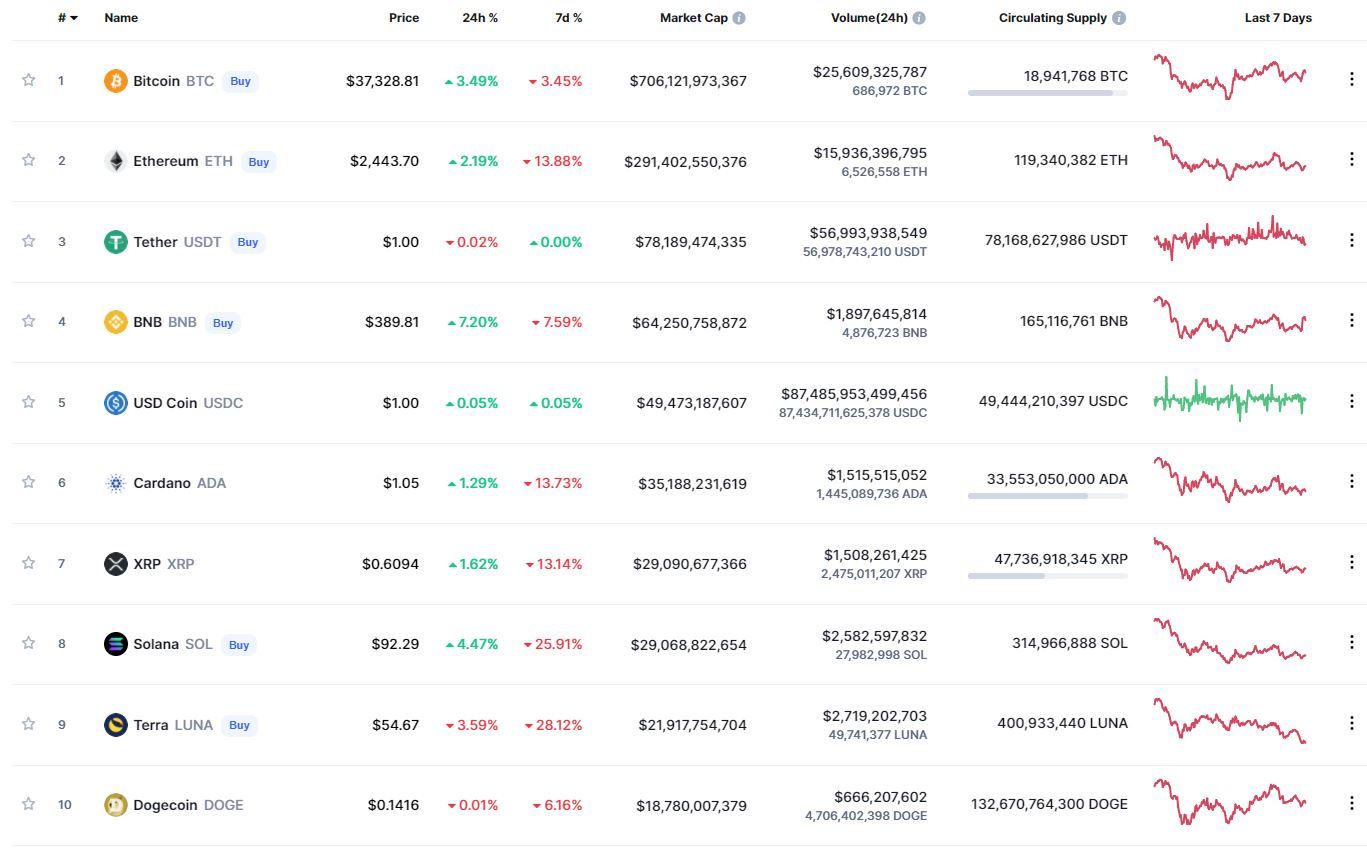
Task: Open the USD Coin name link
Action: point(165,403)
